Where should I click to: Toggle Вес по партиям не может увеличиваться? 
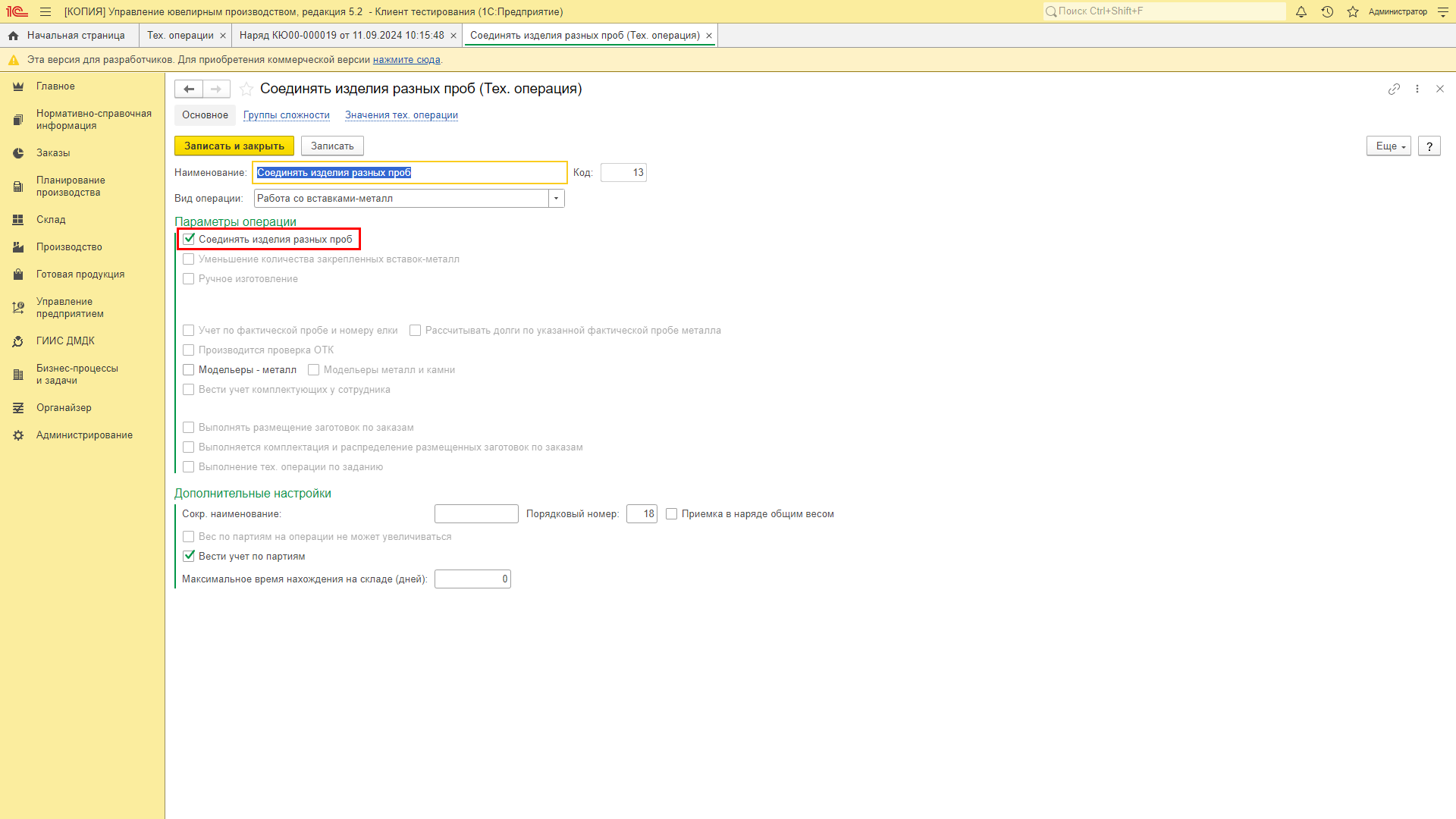click(x=189, y=537)
